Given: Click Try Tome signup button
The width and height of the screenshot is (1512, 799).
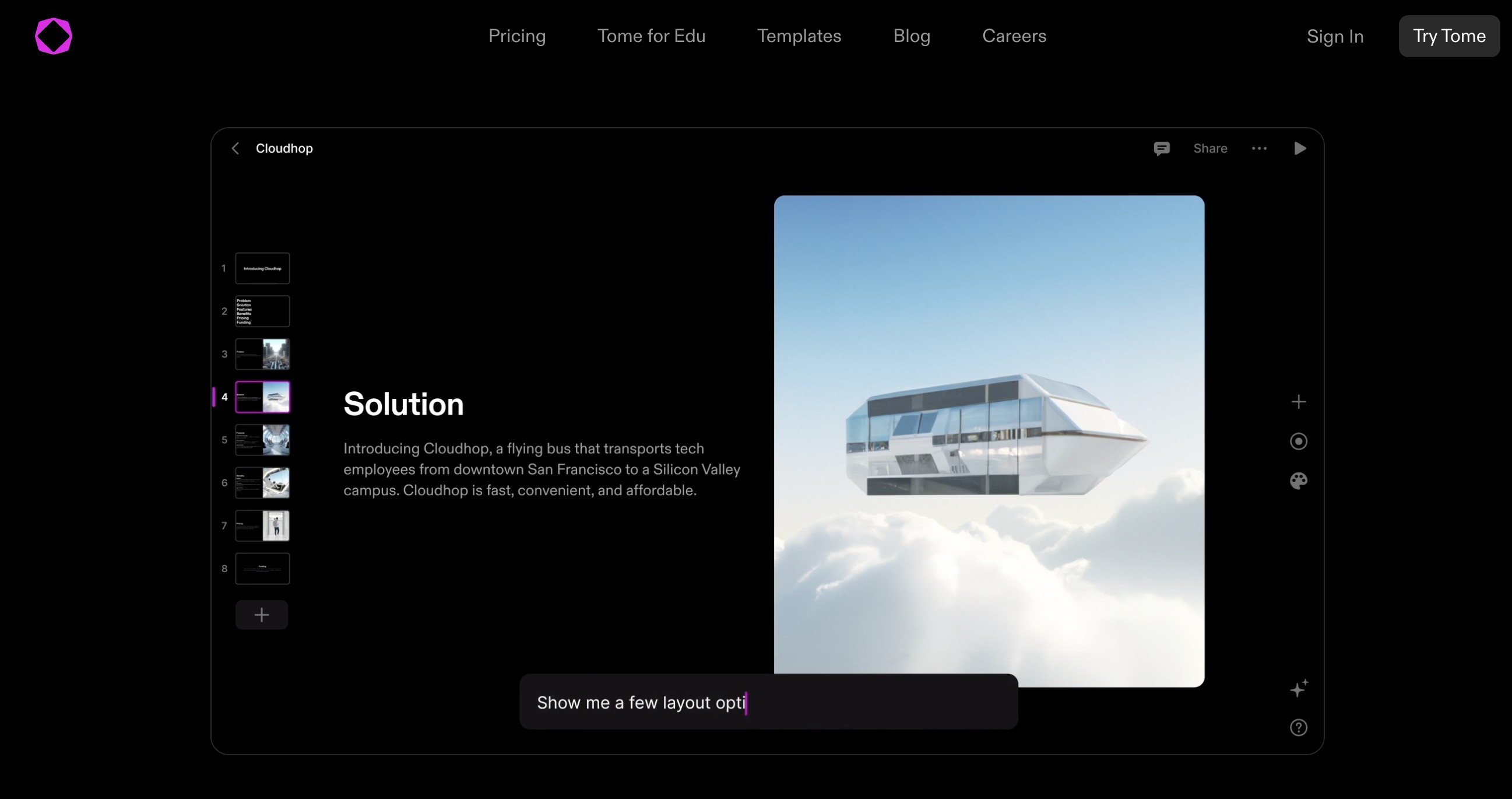Looking at the screenshot, I should [x=1449, y=36].
